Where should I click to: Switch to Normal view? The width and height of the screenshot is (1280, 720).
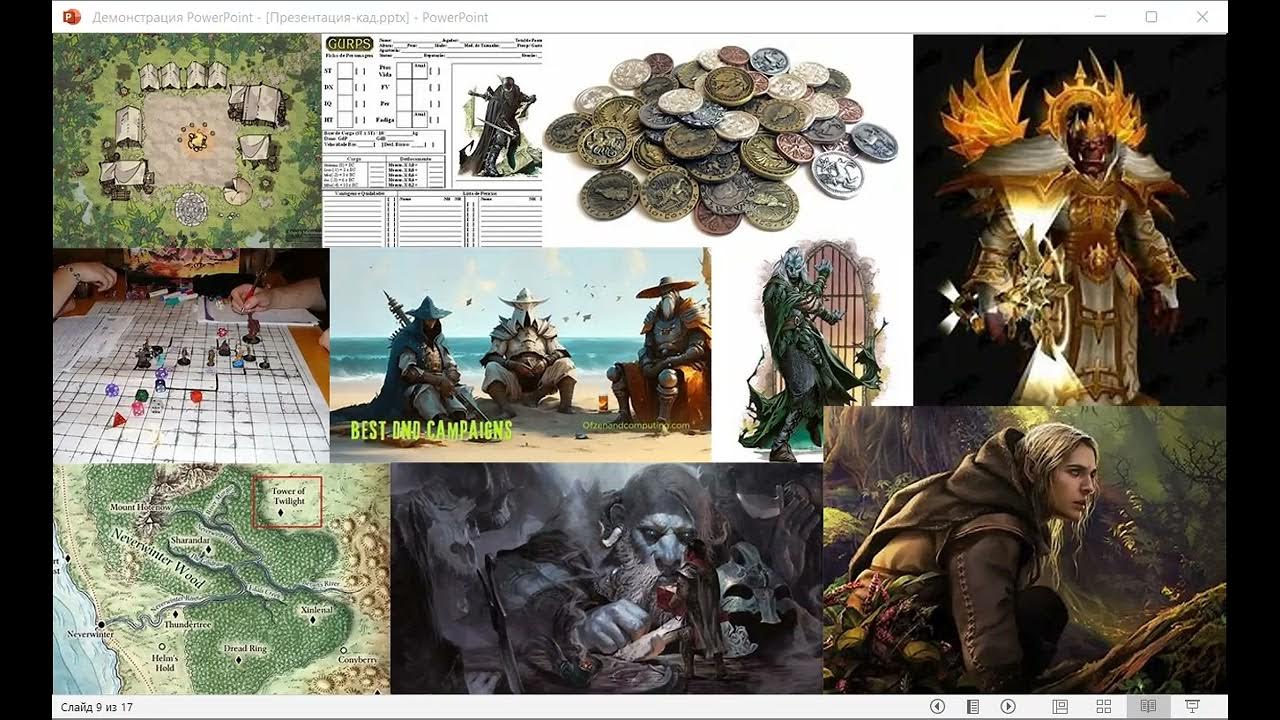click(x=1060, y=706)
